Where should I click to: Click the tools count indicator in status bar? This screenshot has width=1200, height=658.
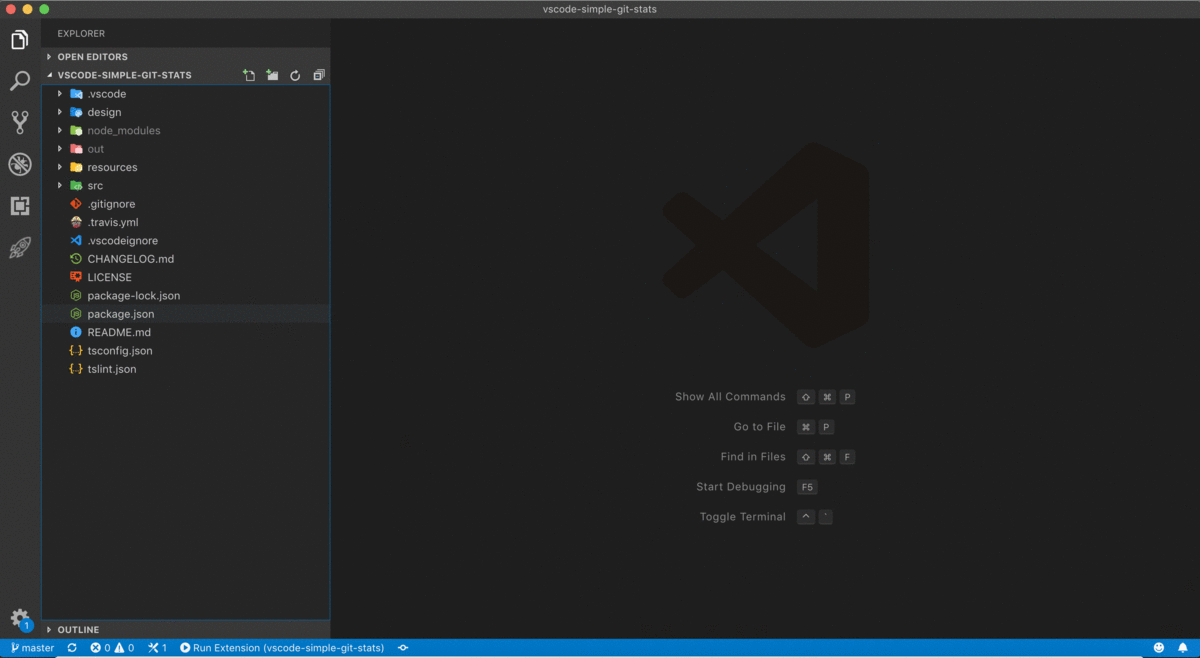click(157, 648)
